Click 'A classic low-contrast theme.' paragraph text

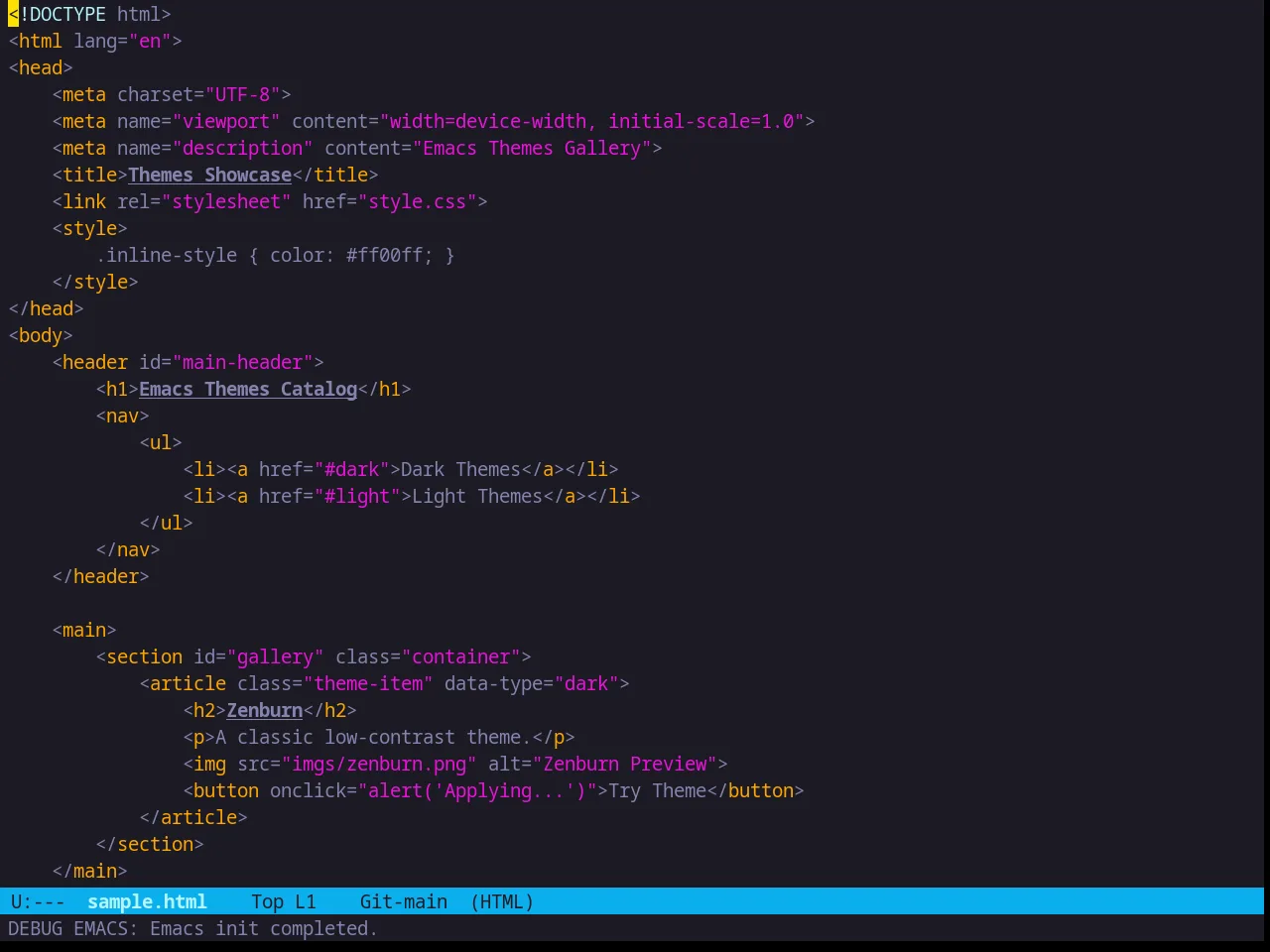pos(374,737)
